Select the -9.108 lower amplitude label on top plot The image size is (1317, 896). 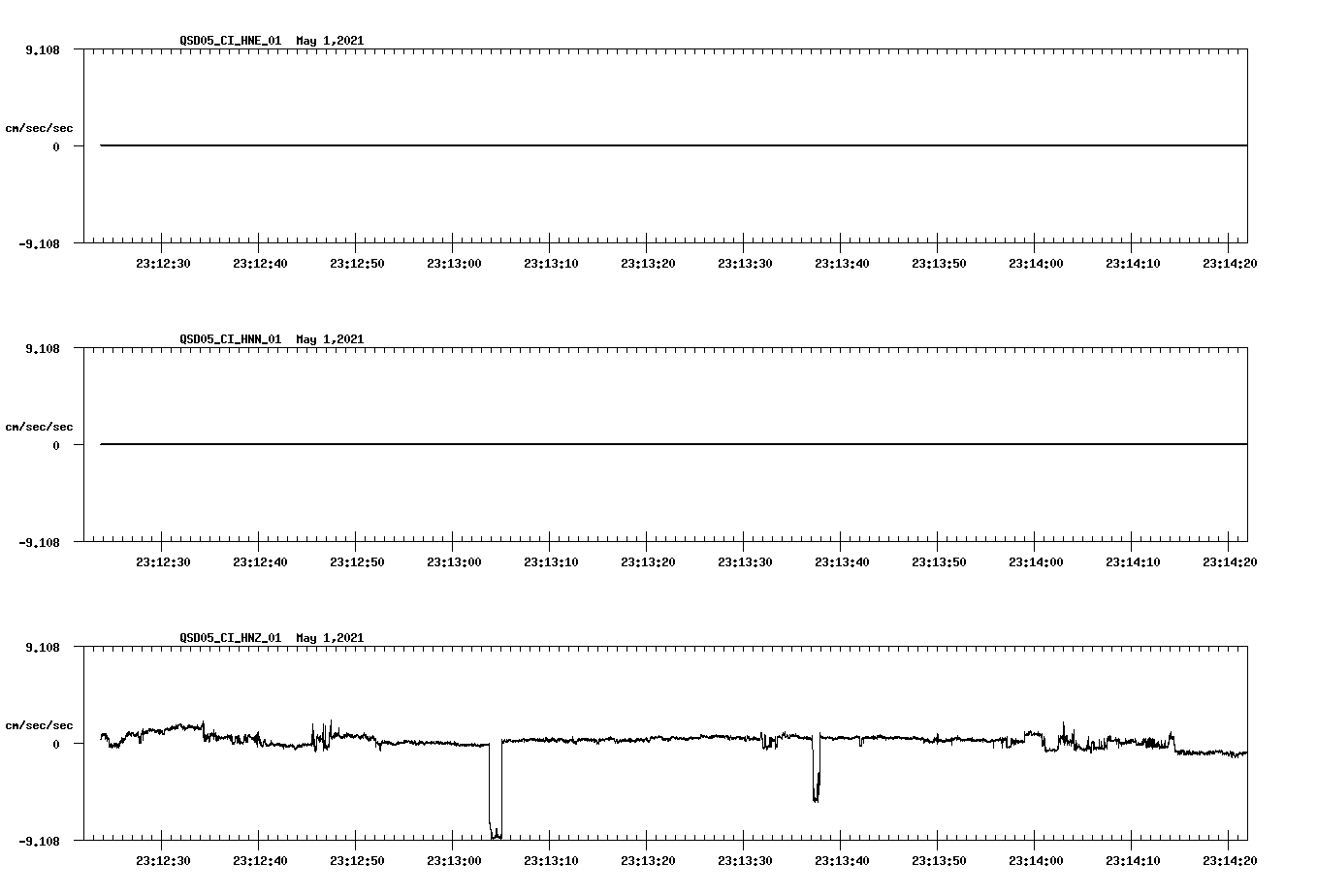[x=39, y=243]
